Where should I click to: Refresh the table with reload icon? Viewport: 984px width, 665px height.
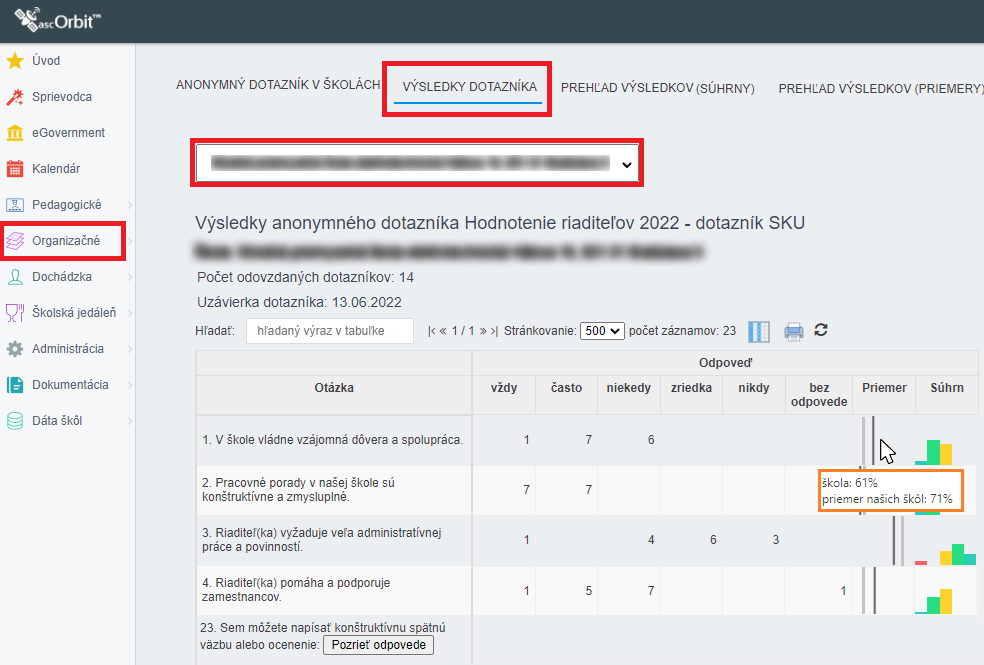click(x=821, y=330)
